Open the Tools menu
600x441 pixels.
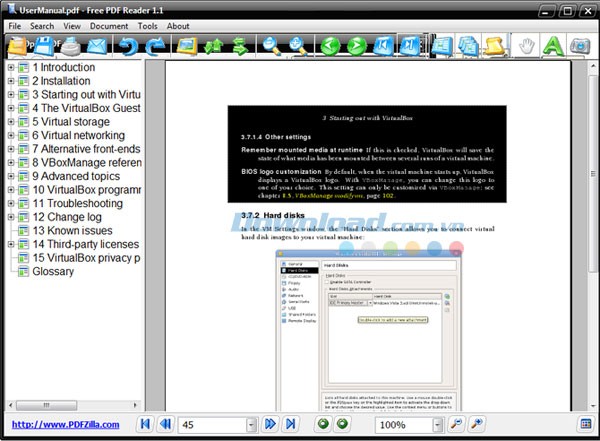pyautogui.click(x=148, y=26)
